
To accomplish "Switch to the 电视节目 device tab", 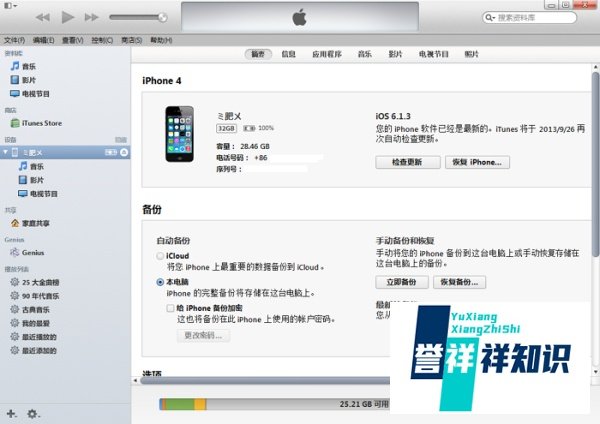I will (x=434, y=54).
